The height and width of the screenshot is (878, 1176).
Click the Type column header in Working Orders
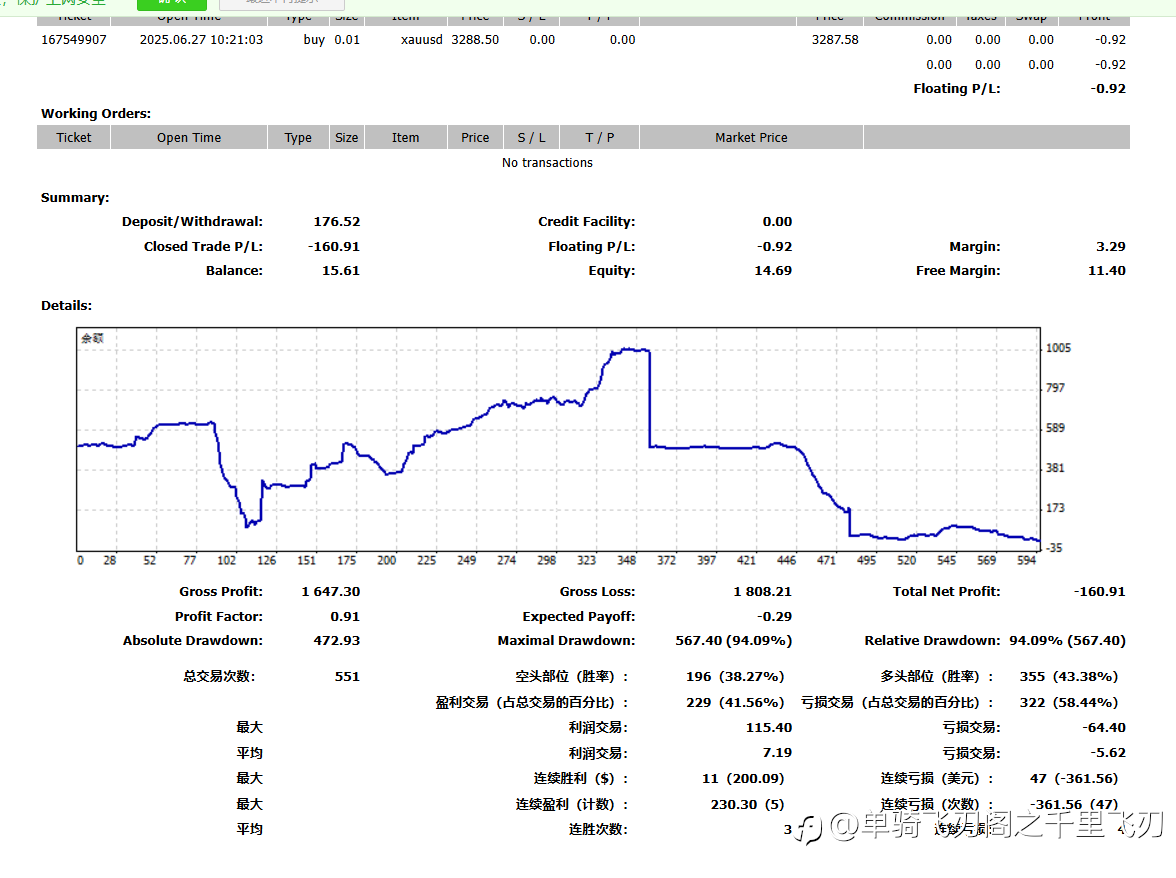tap(298, 137)
